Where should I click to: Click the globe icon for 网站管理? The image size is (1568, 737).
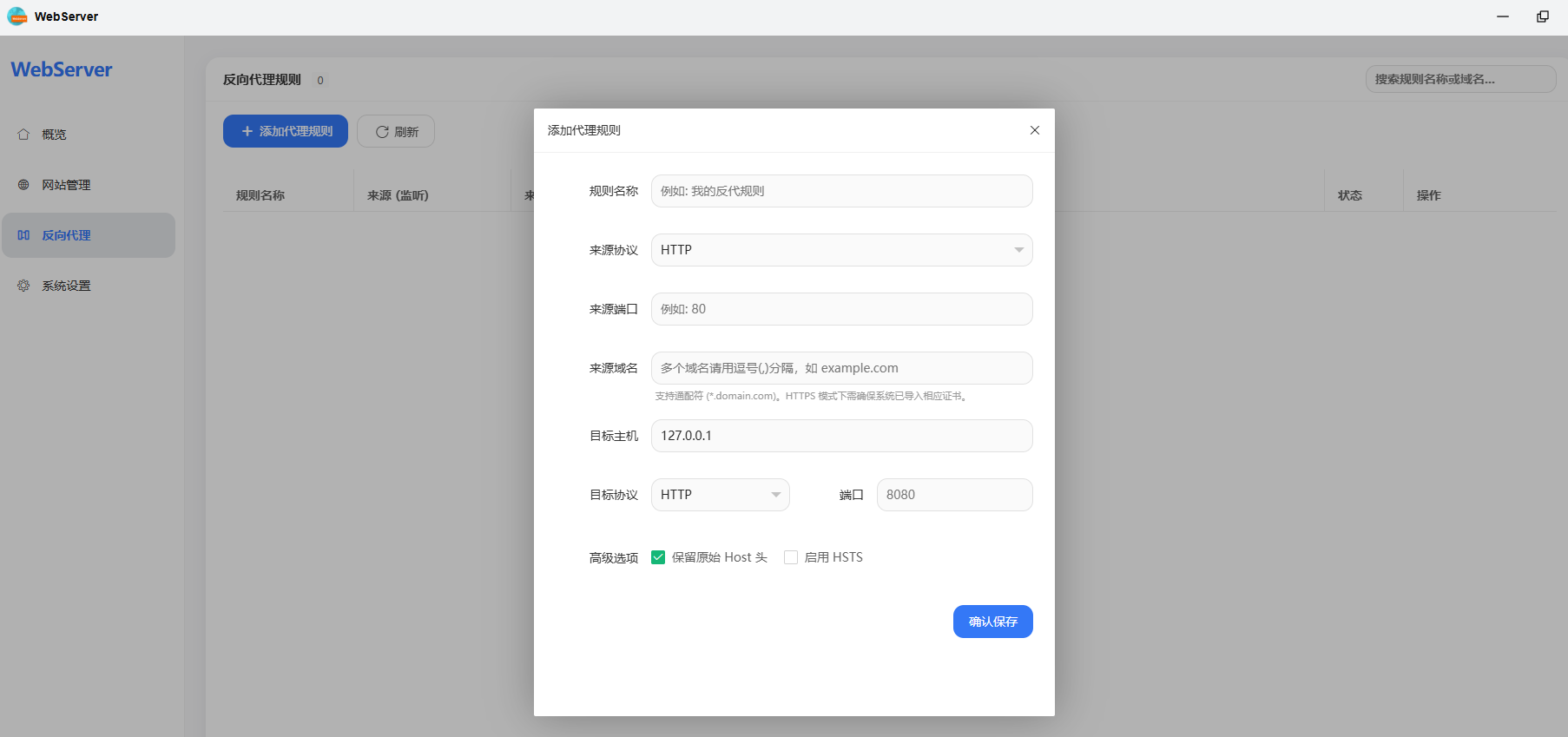point(23,185)
